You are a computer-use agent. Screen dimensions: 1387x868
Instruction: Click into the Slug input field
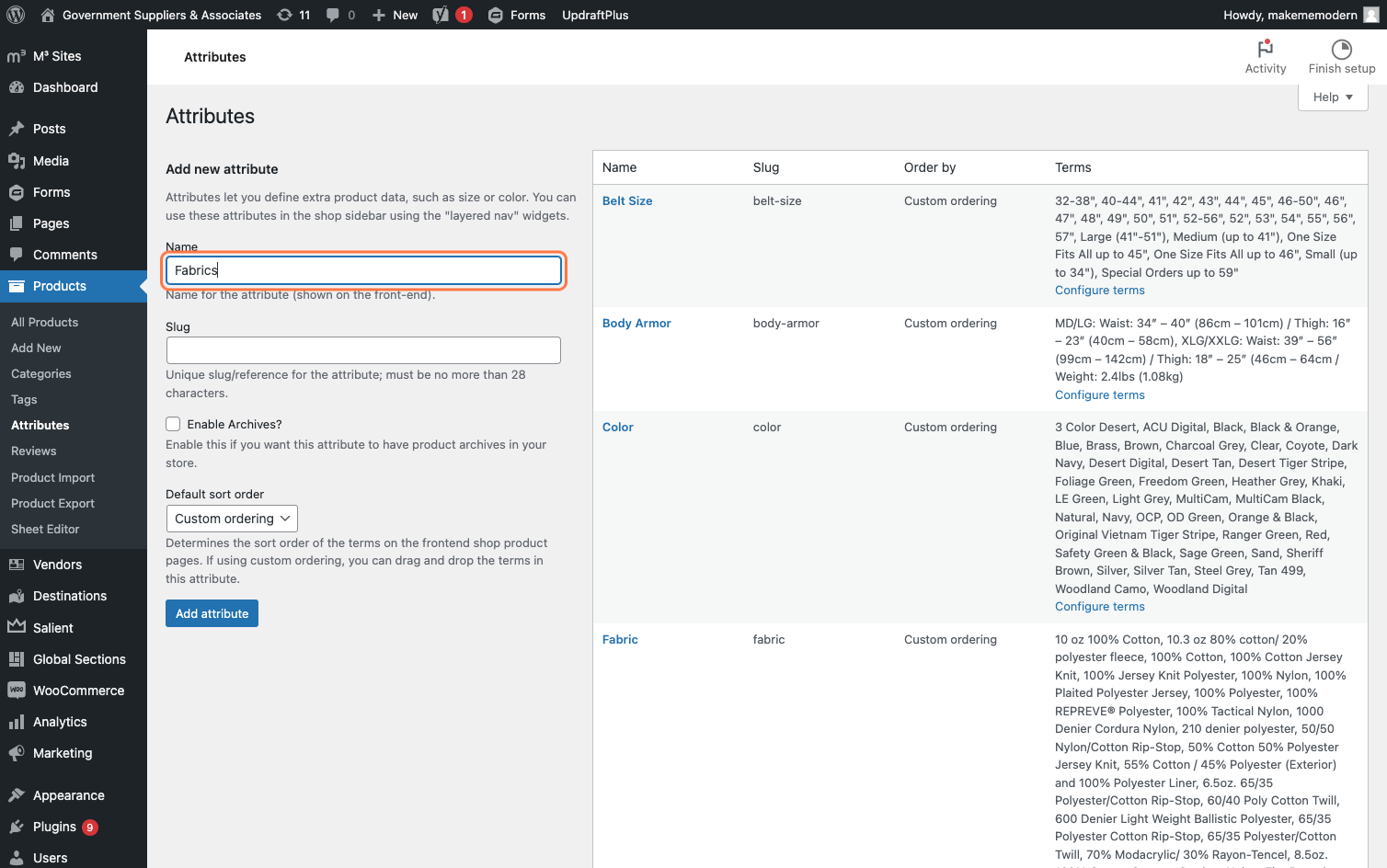[x=363, y=350]
